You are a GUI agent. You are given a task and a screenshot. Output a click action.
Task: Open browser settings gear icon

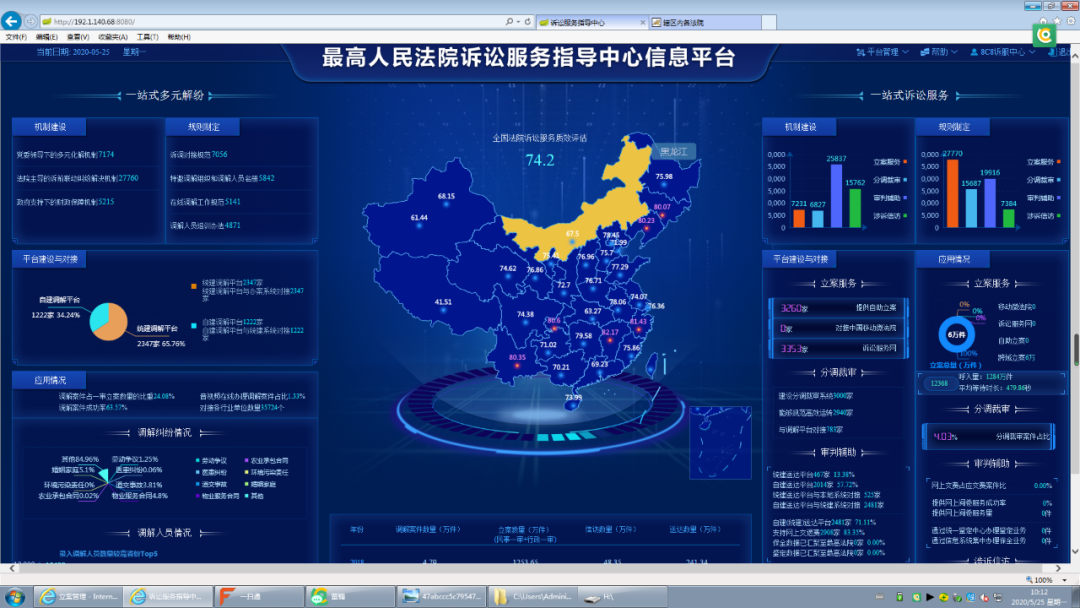(1071, 21)
